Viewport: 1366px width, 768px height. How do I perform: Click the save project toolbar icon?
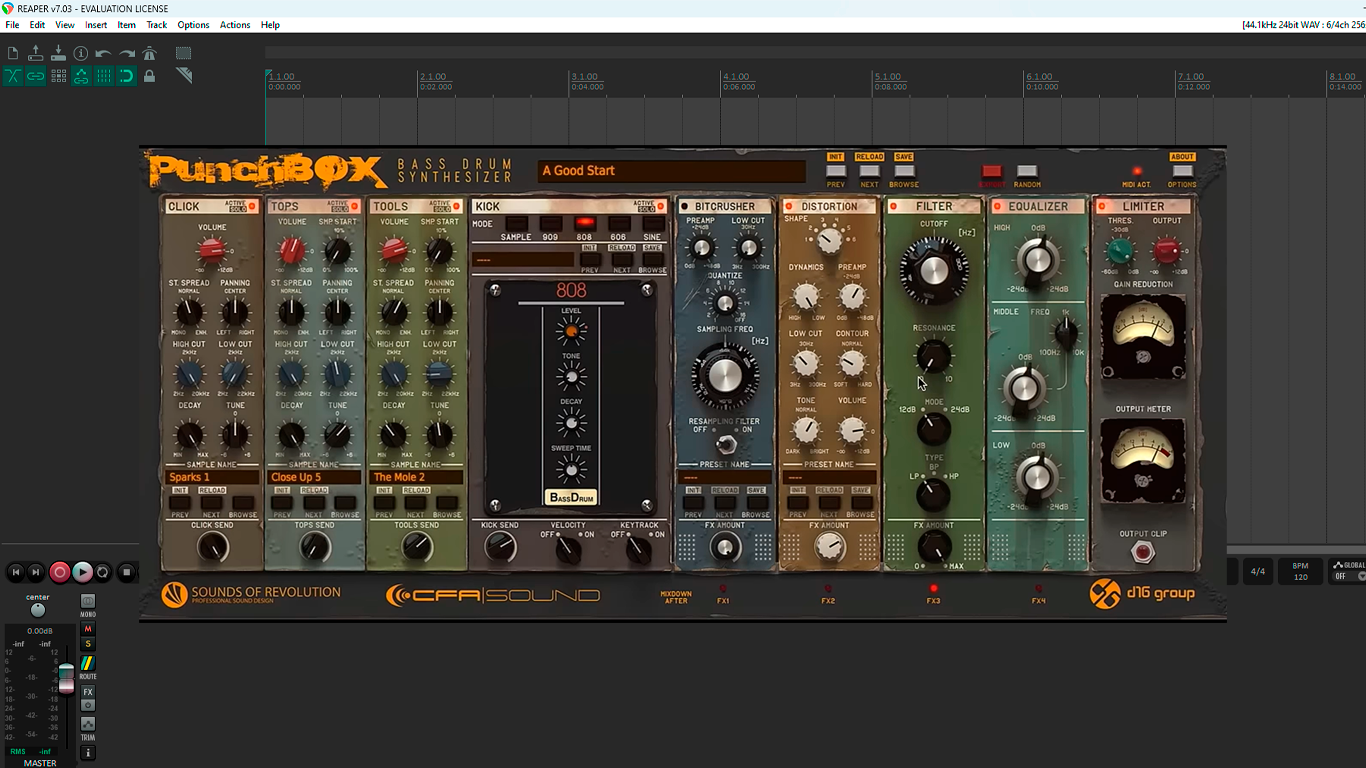click(58, 53)
